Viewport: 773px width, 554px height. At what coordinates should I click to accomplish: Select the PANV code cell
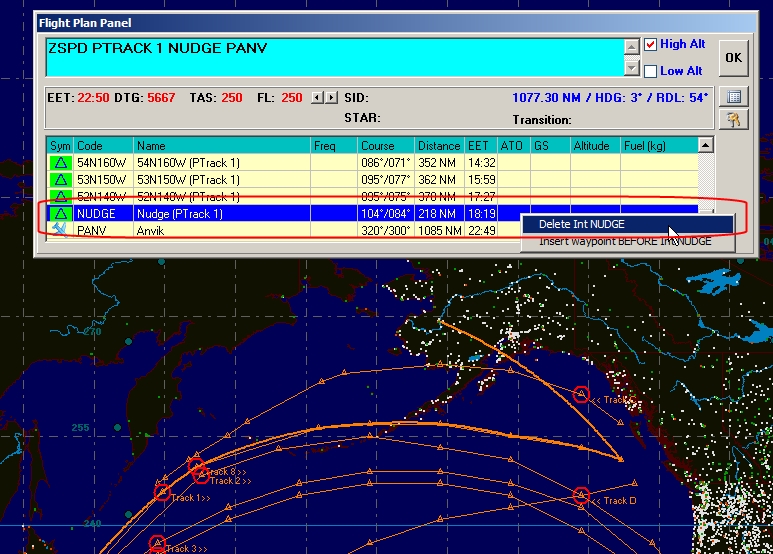pyautogui.click(x=104, y=230)
